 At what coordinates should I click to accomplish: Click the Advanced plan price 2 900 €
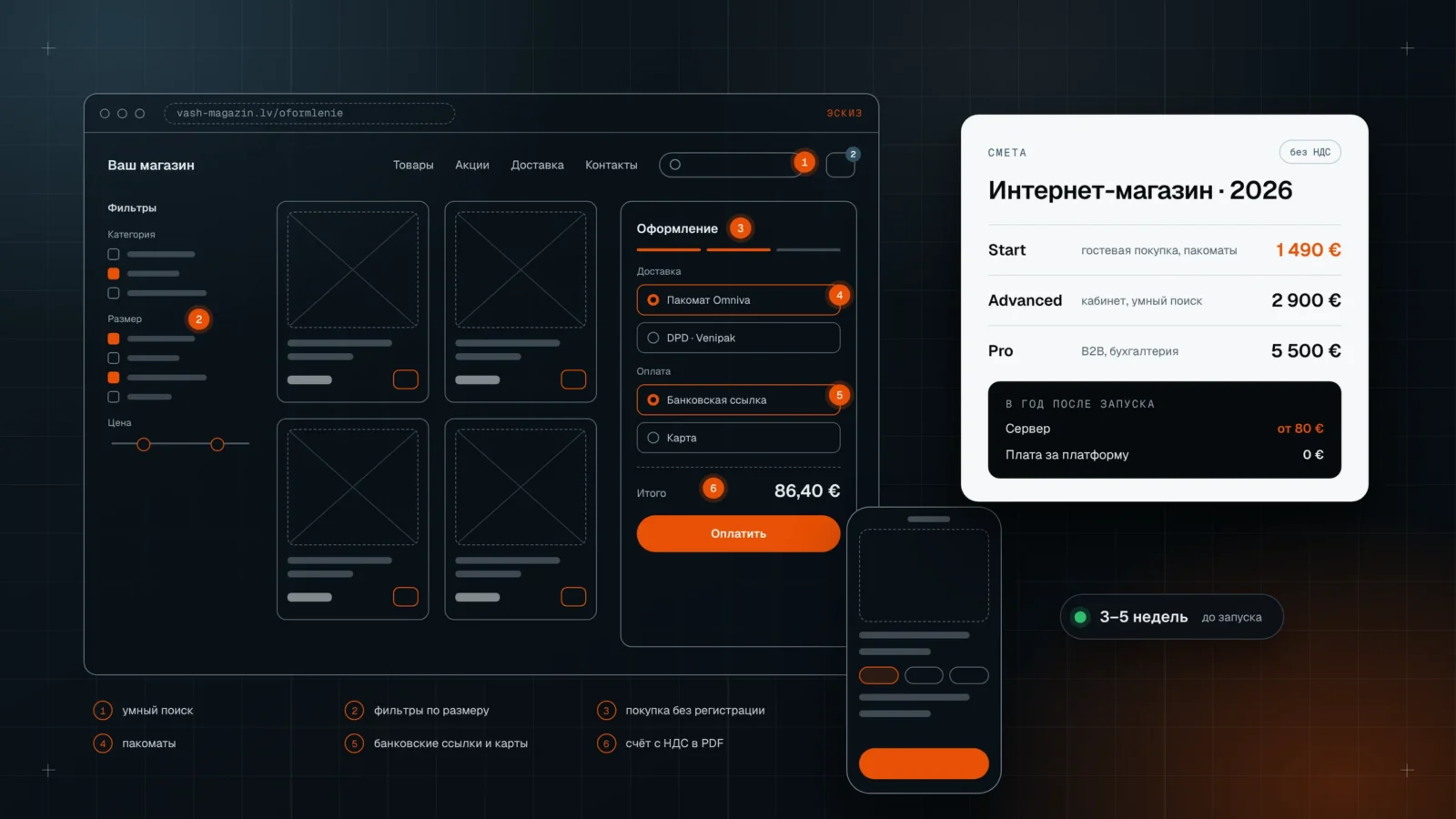click(x=1306, y=300)
